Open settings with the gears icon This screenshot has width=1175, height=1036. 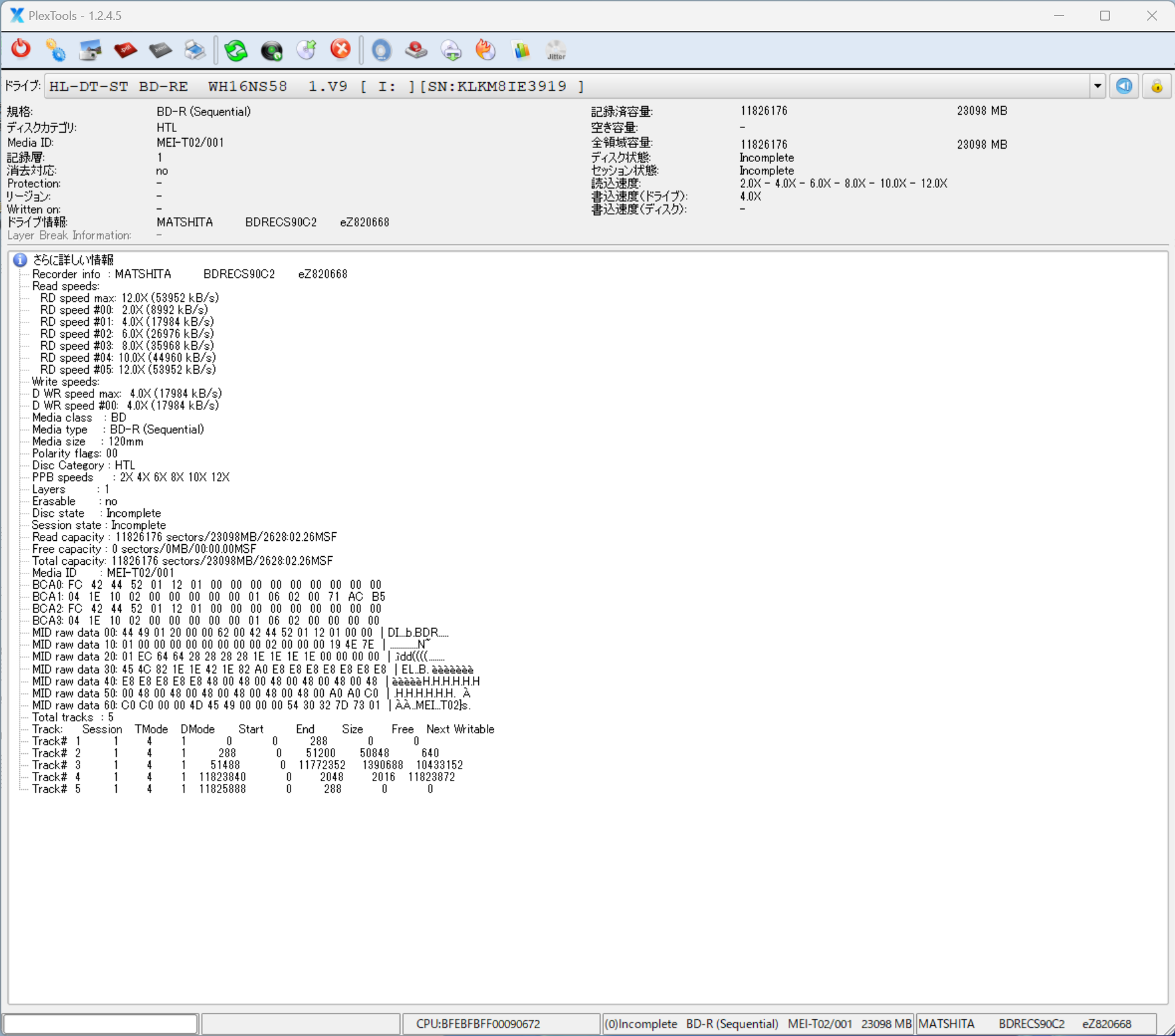tap(56, 50)
